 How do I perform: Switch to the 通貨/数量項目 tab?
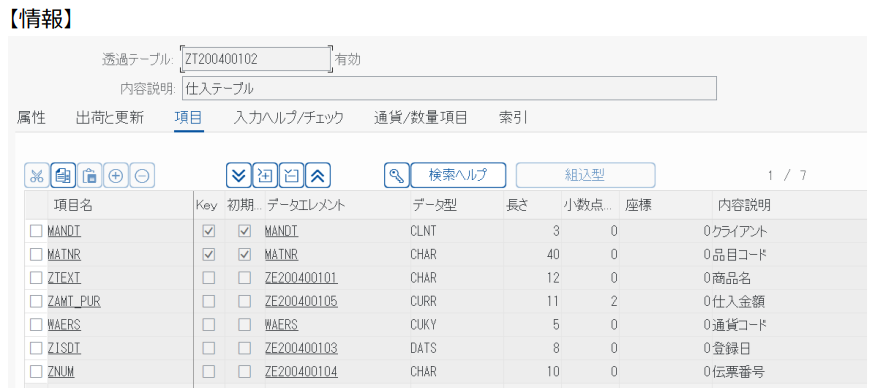click(x=420, y=118)
